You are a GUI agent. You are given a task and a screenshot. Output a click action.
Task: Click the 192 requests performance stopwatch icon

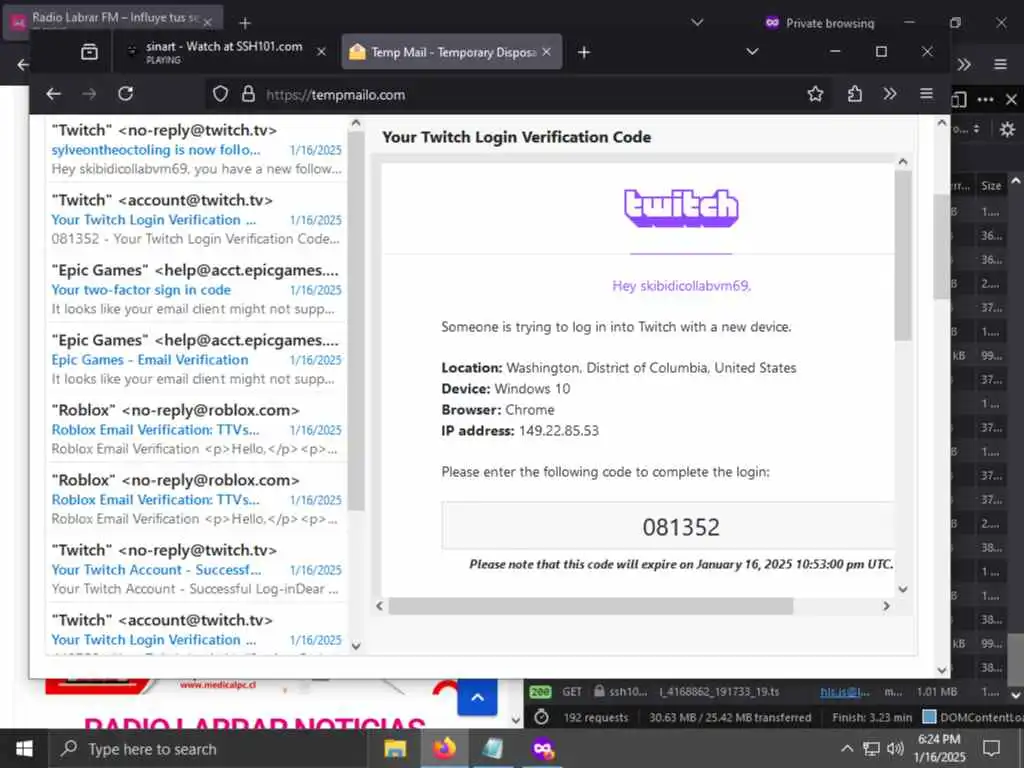click(x=541, y=717)
